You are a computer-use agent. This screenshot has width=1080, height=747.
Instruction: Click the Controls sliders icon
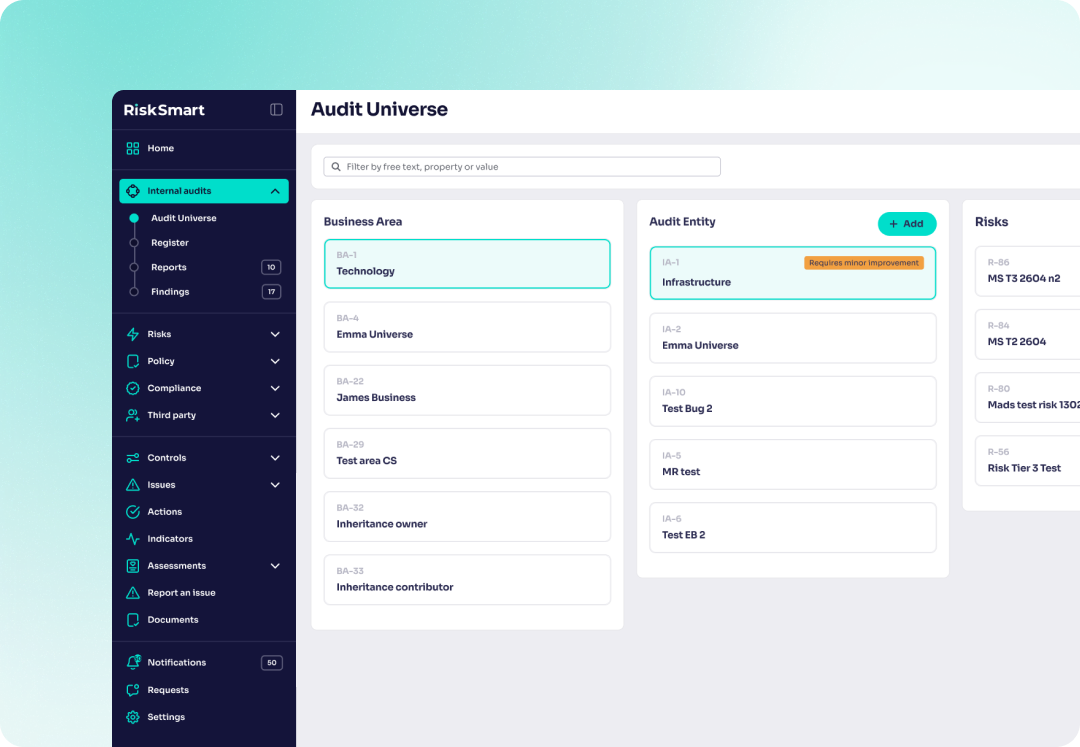coord(133,457)
